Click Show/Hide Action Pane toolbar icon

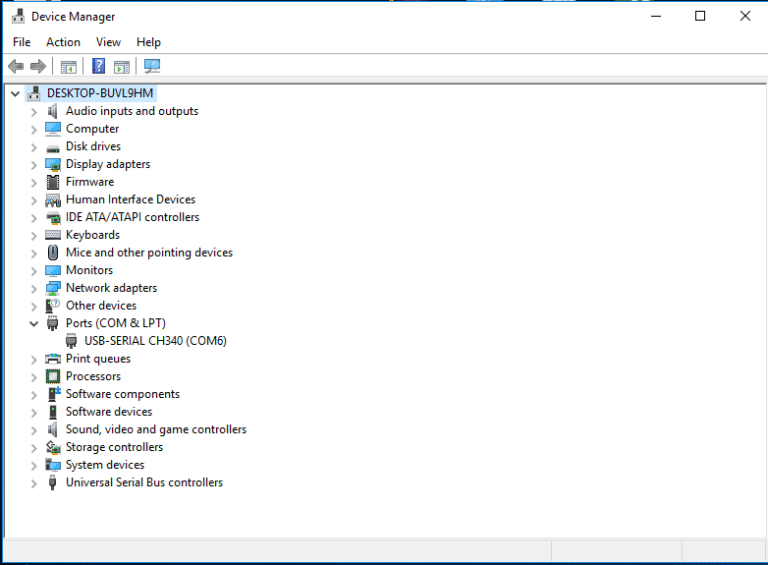tap(121, 67)
